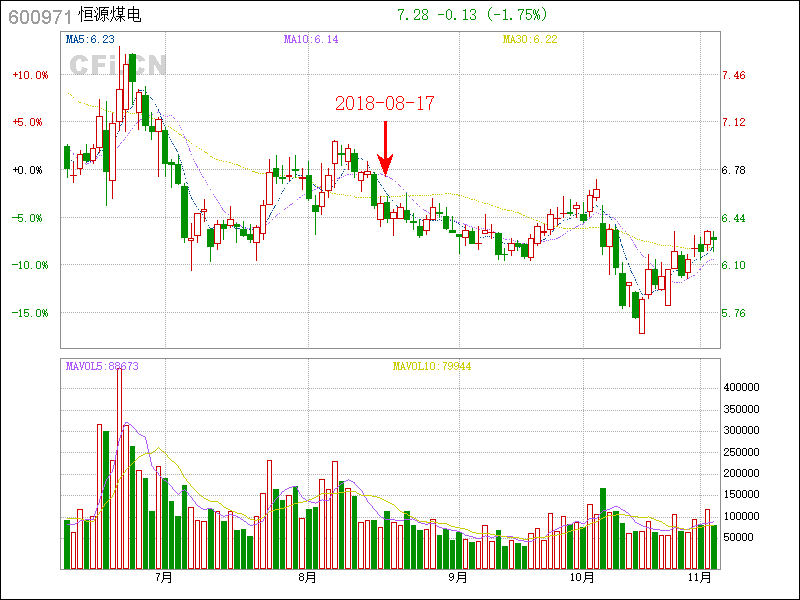This screenshot has width=800, height=600.
Task: Click the 8月 month label on time axis
Action: (307, 578)
